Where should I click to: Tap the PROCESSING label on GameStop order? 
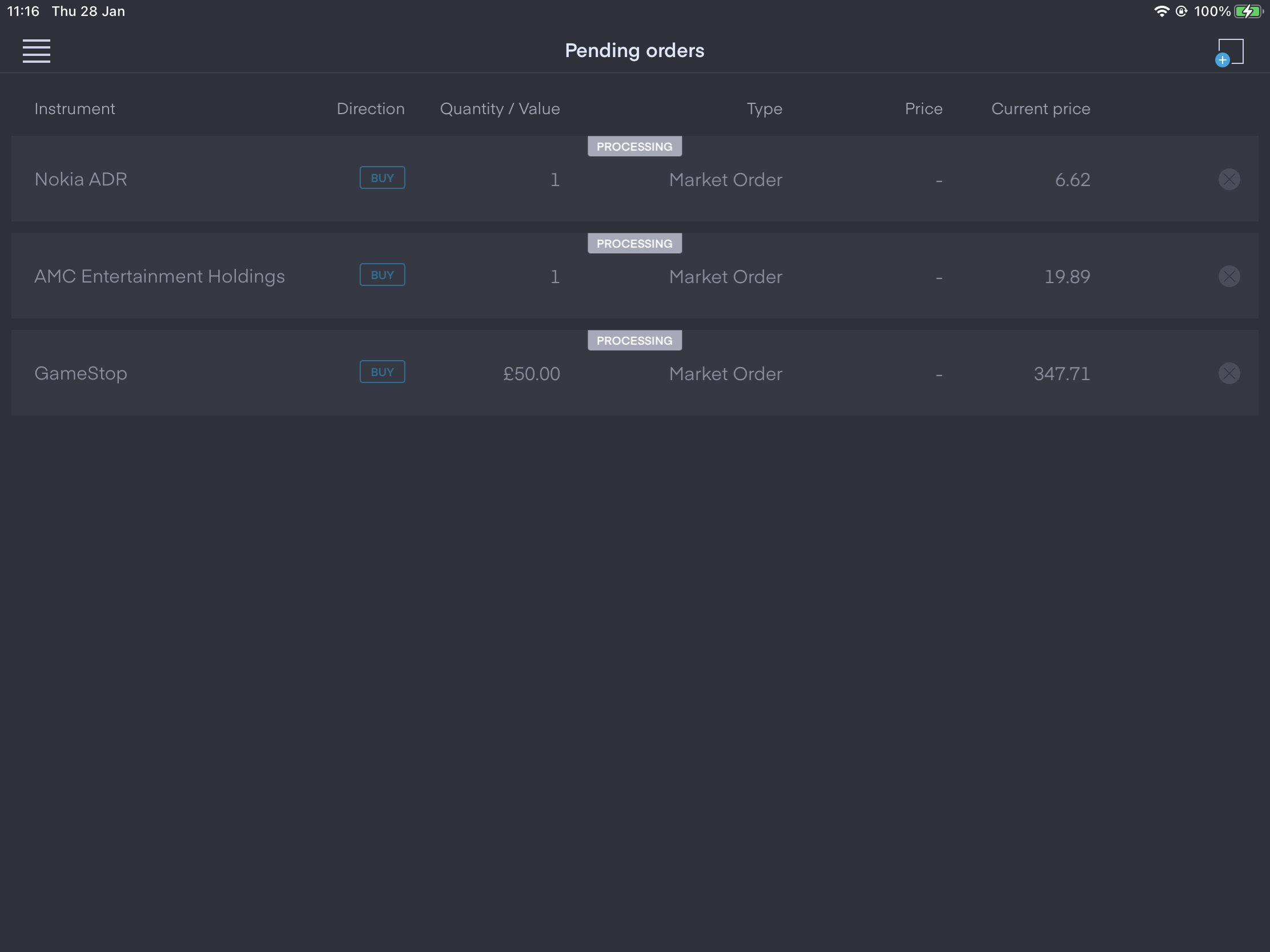(634, 340)
